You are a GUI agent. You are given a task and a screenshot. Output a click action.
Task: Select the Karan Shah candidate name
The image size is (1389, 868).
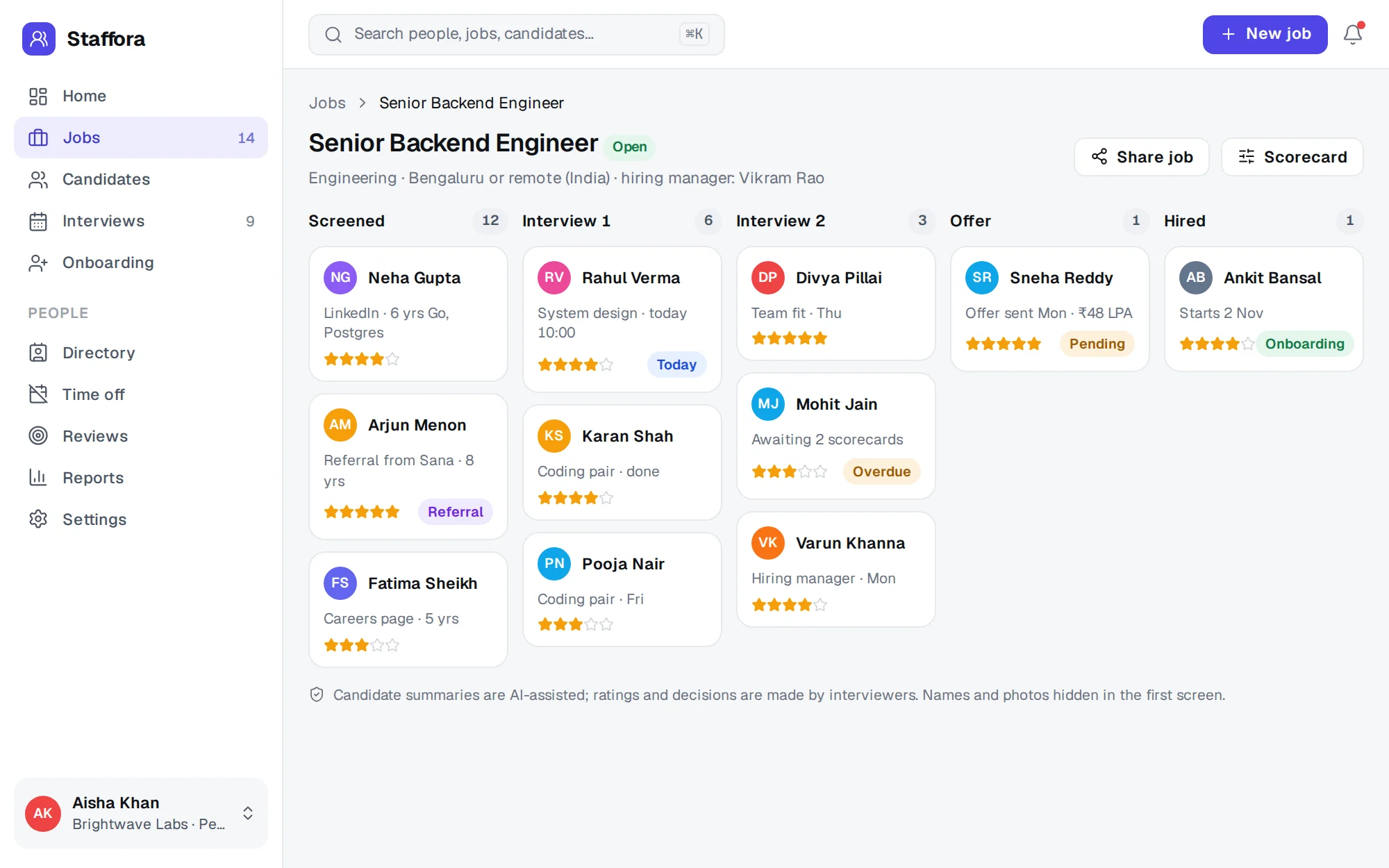[x=627, y=436]
